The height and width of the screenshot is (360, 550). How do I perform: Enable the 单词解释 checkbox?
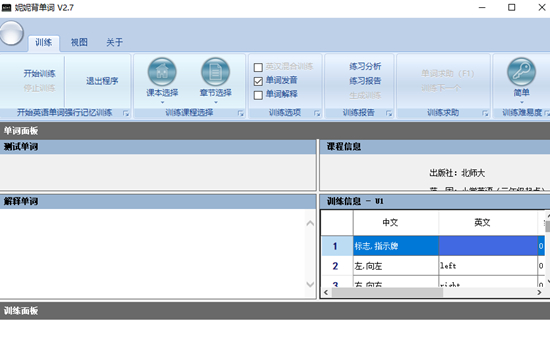pos(258,95)
